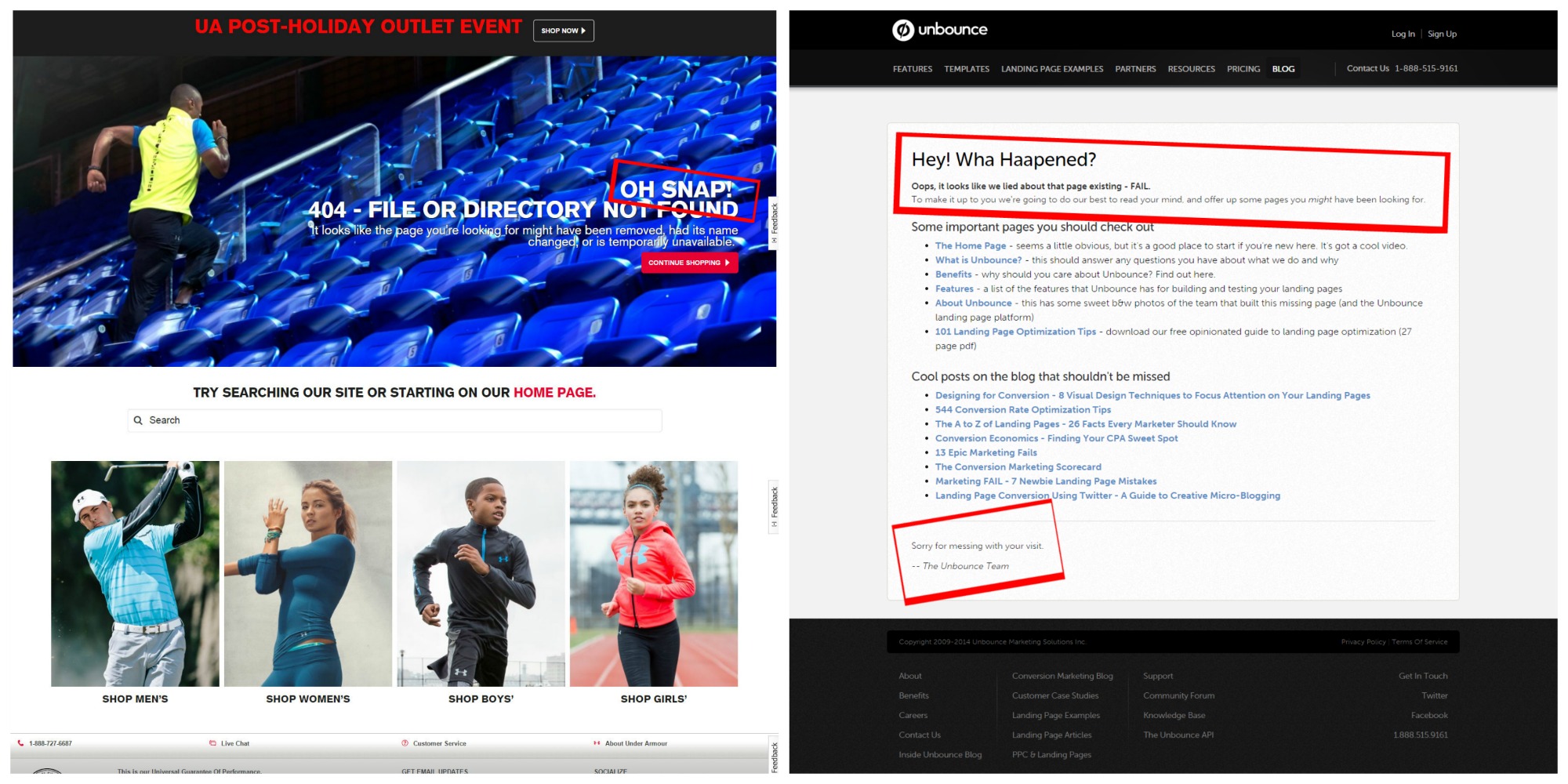Open The Unbounce API footer link
1568x784 pixels.
1178,735
